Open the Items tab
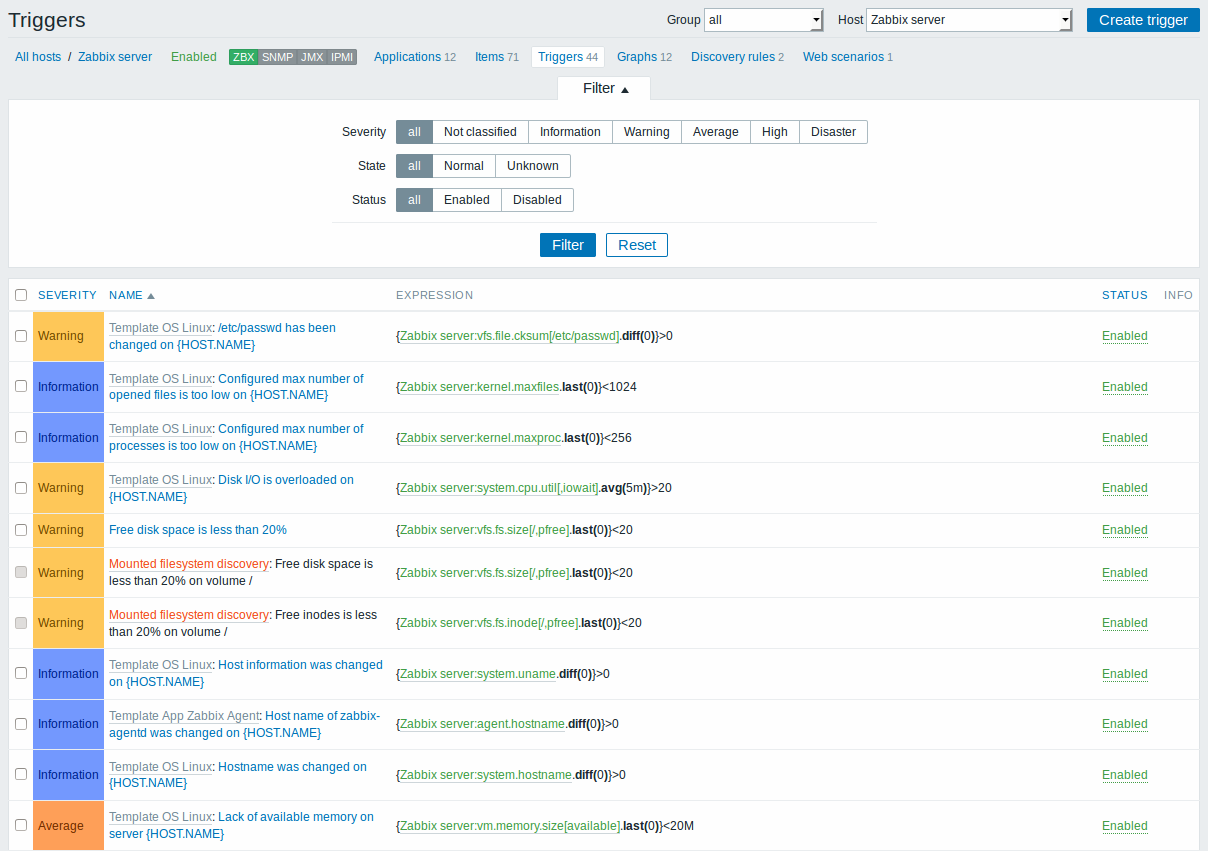The height and width of the screenshot is (851, 1208). coord(496,57)
